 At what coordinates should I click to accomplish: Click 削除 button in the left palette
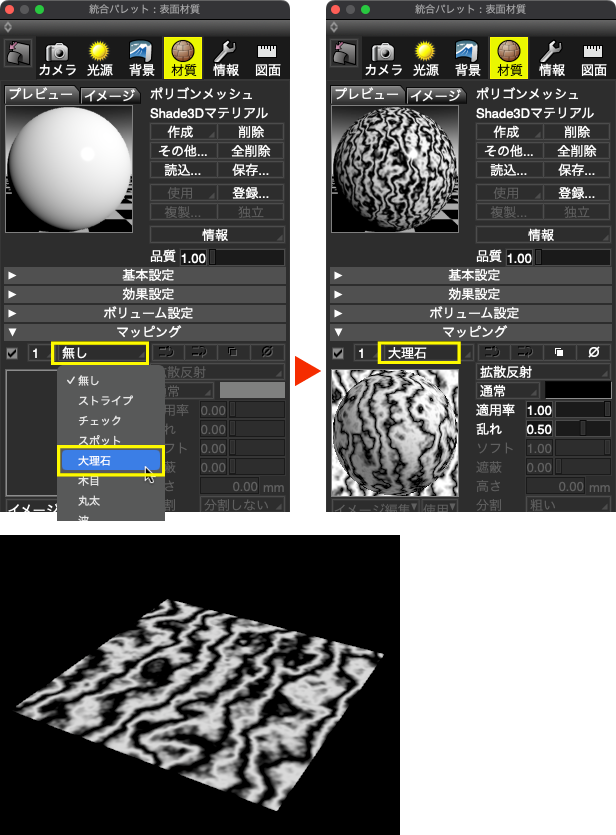pos(251,132)
